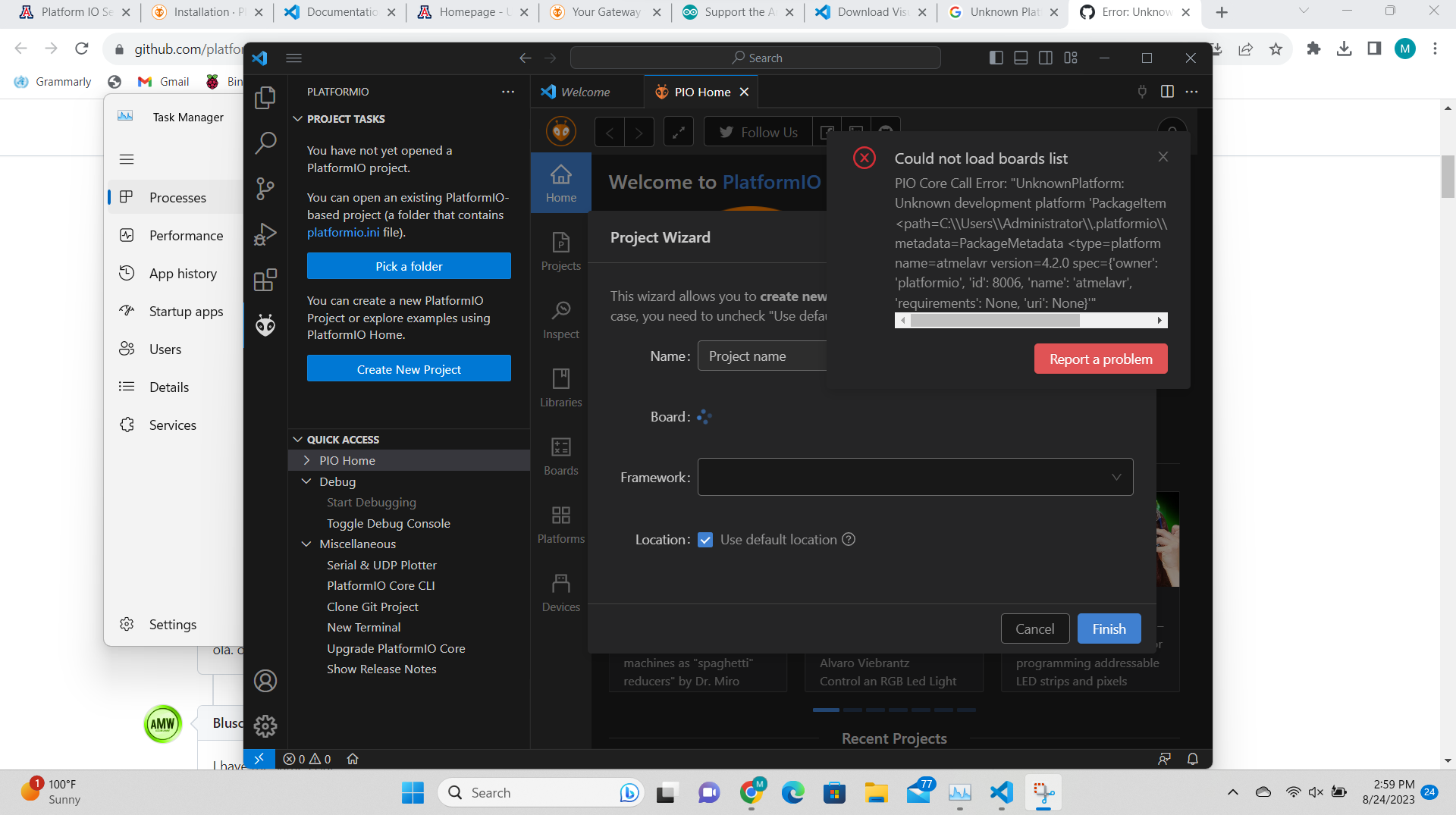Screen dimensions: 1456x815
Task: Dismiss the Could not load boards list notification
Action: coord(1163,157)
